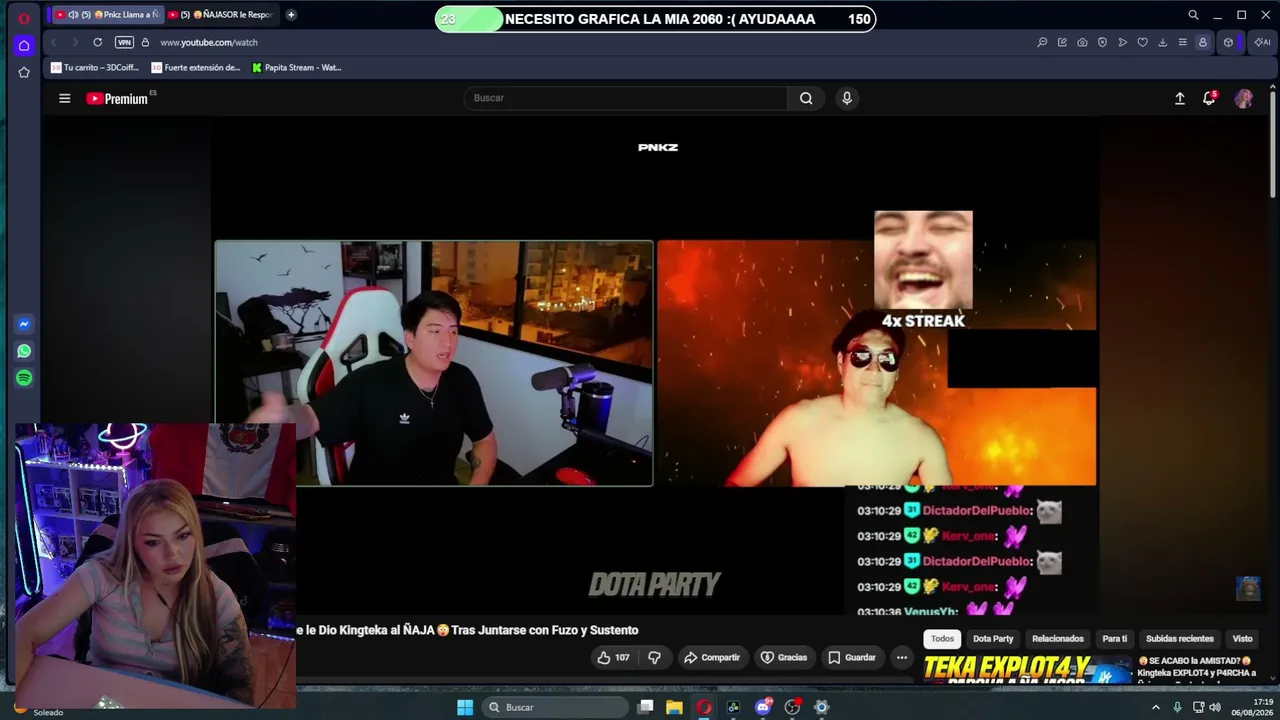Open YouTube notifications bell
The image size is (1280, 720).
pyautogui.click(x=1209, y=98)
